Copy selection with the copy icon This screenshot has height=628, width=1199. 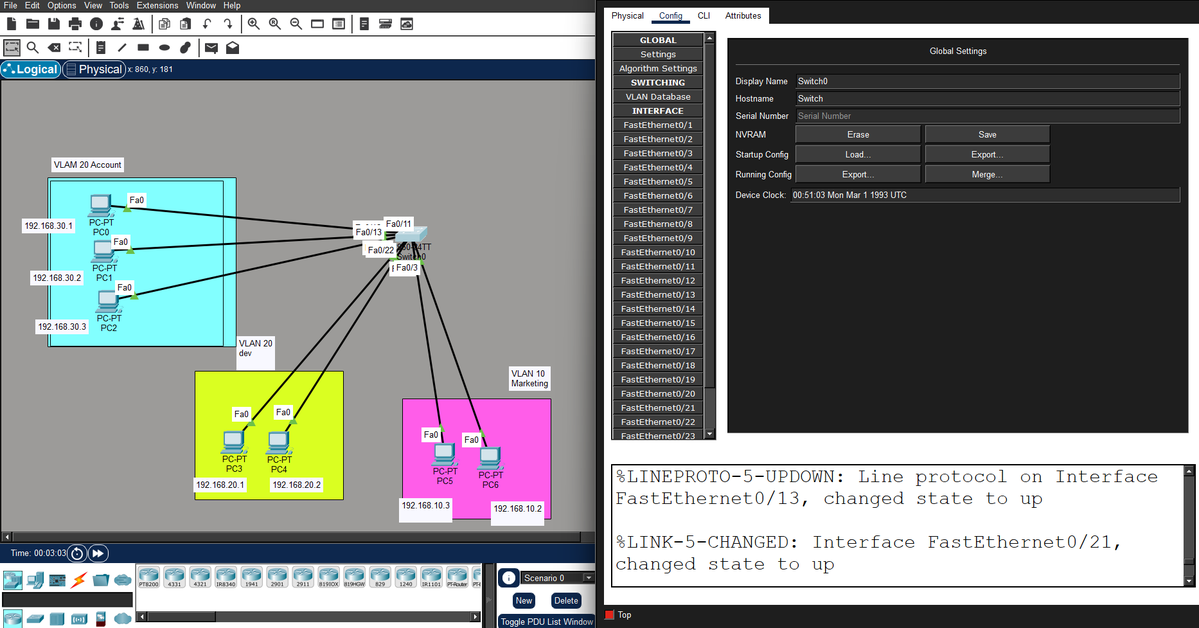[x=164, y=24]
